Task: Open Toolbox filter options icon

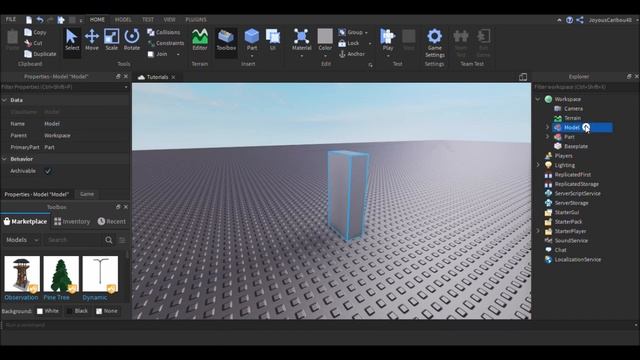Action: 122,240
